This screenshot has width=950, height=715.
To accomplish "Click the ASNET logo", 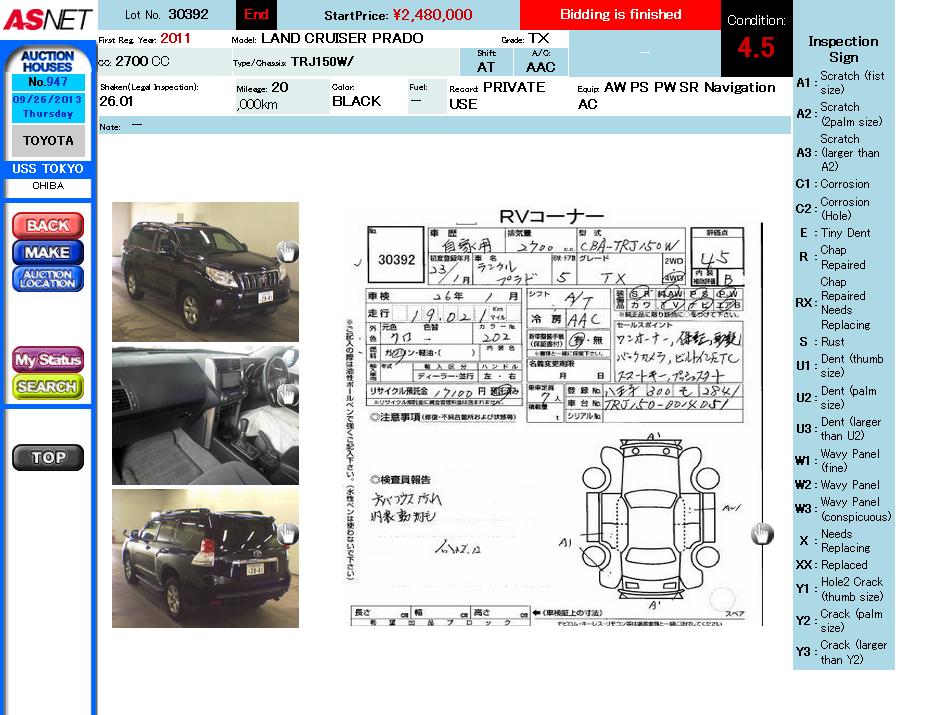I will [47, 19].
